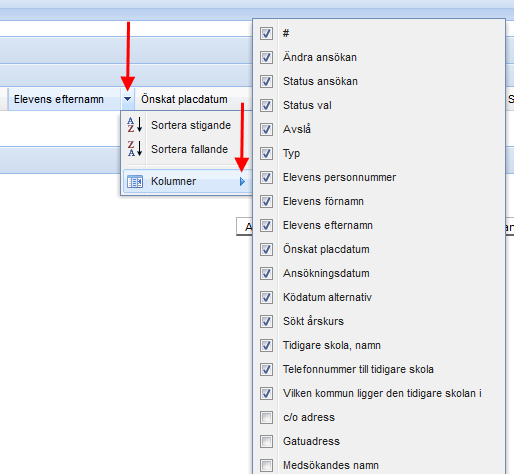Screen dimensions: 514x474
Task: Open the Kolumner submenu arrow
Action: pos(242,182)
